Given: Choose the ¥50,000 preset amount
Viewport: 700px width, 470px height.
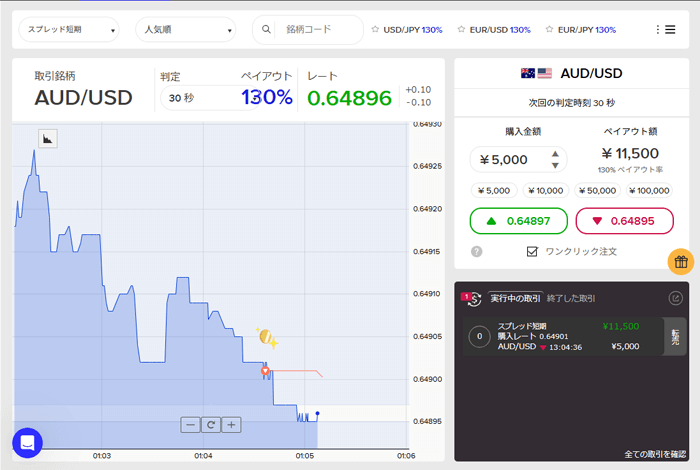Looking at the screenshot, I should (598, 191).
